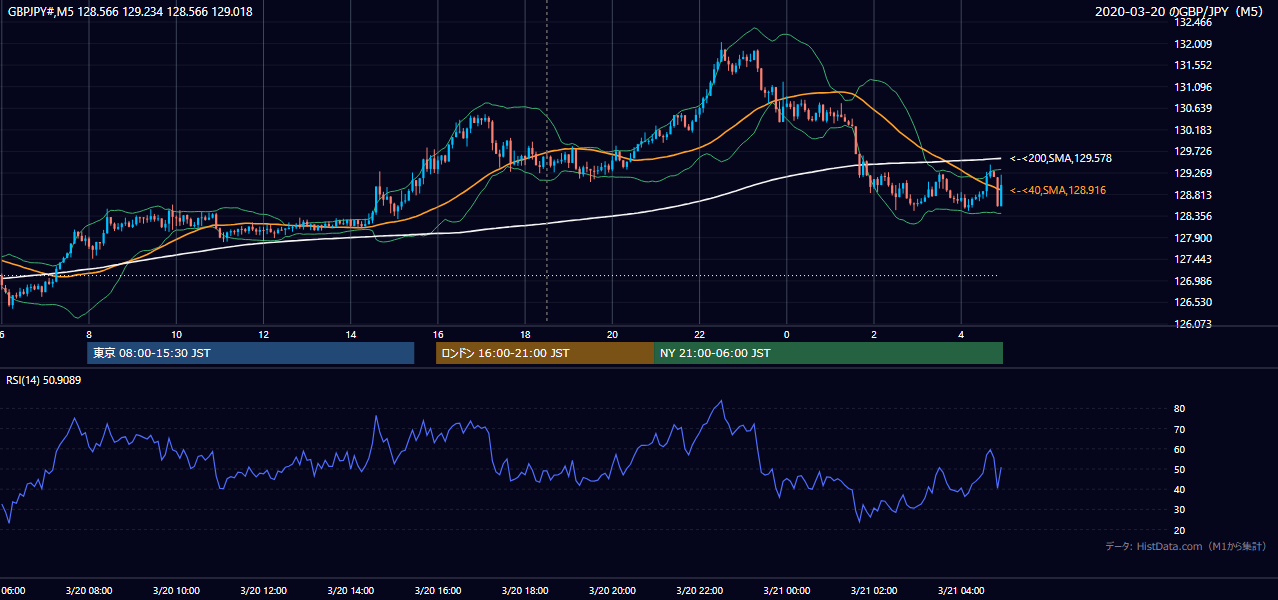Viewport: 1278px width, 600px height.
Task: Click the 東京 08:00-15:30 JST session bar
Action: pos(251,353)
